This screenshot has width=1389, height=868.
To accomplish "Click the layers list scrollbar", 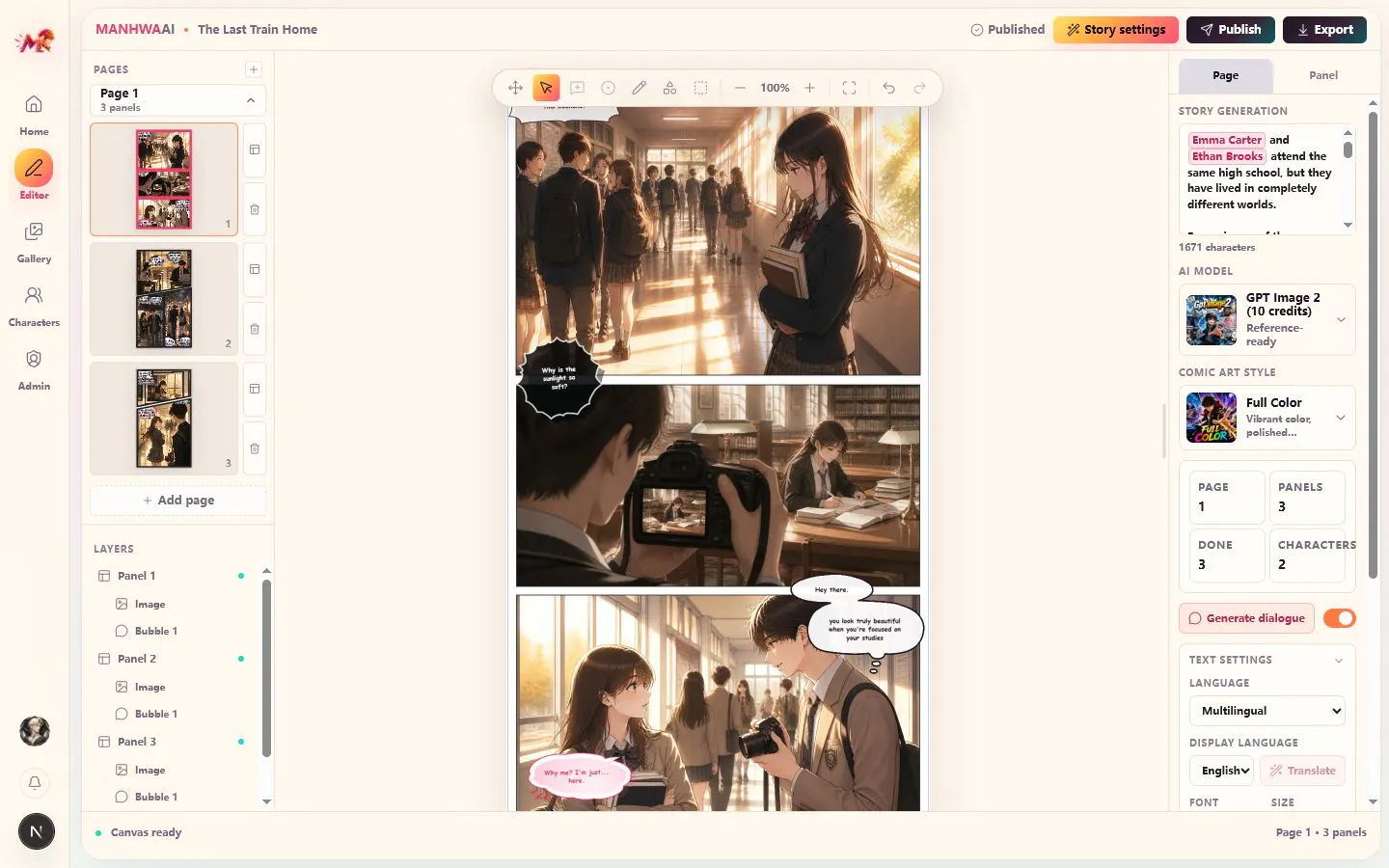I will pyautogui.click(x=266, y=668).
